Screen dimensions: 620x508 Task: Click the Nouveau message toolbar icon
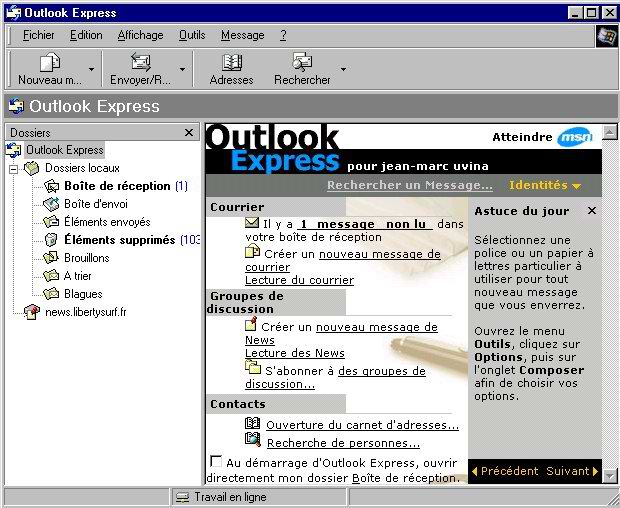(50, 62)
